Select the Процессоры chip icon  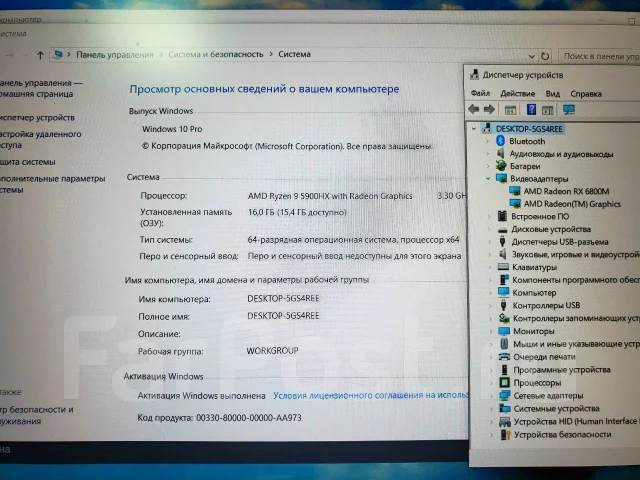pyautogui.click(x=505, y=382)
